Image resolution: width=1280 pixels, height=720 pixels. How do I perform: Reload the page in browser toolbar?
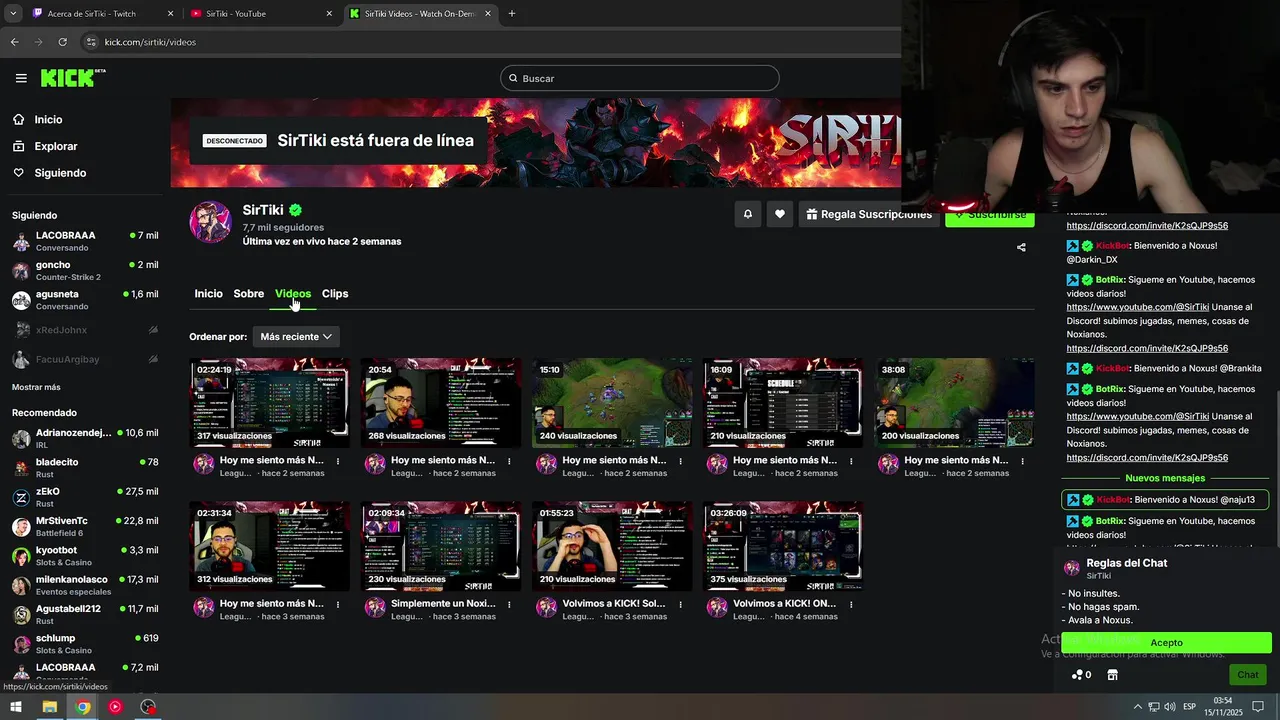(62, 42)
